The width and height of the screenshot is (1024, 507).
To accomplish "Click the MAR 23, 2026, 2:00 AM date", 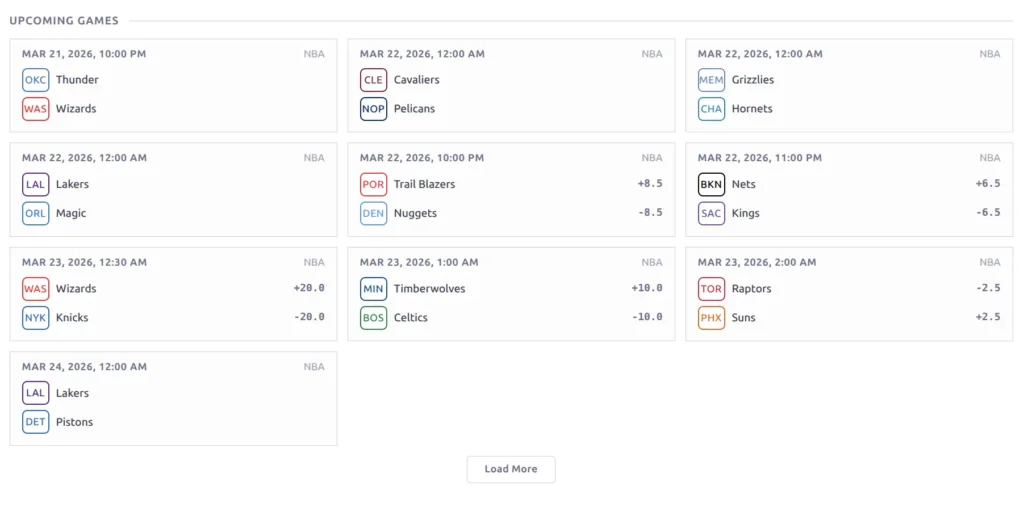I will 757,263.
